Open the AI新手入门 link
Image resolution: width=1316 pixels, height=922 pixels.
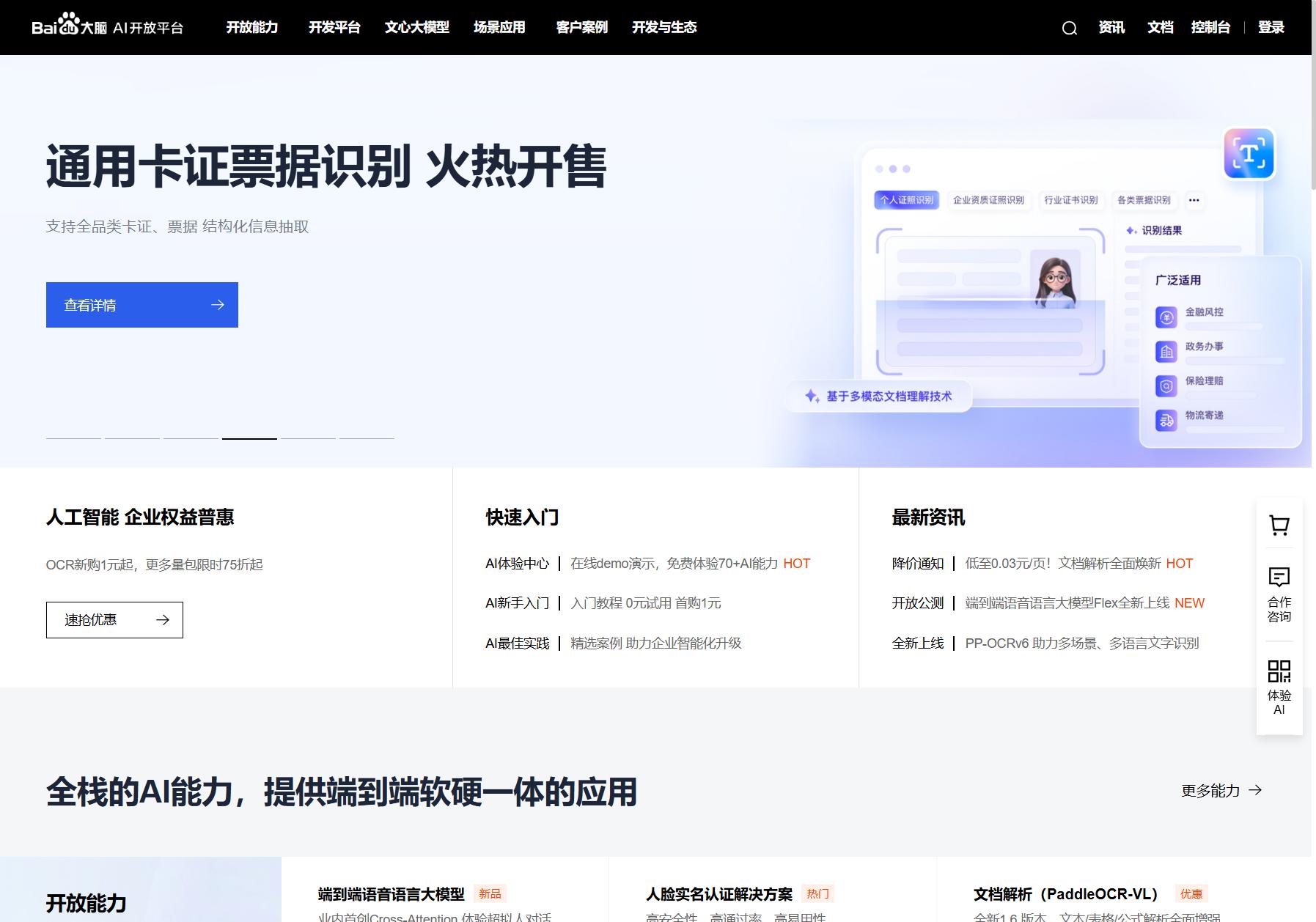point(517,603)
